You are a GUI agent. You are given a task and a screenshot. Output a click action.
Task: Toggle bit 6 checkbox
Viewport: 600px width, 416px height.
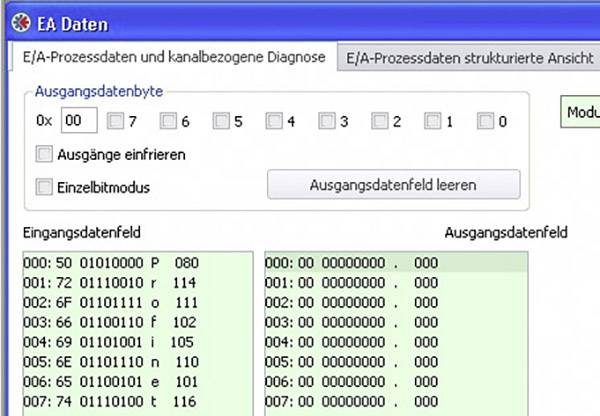tap(169, 122)
